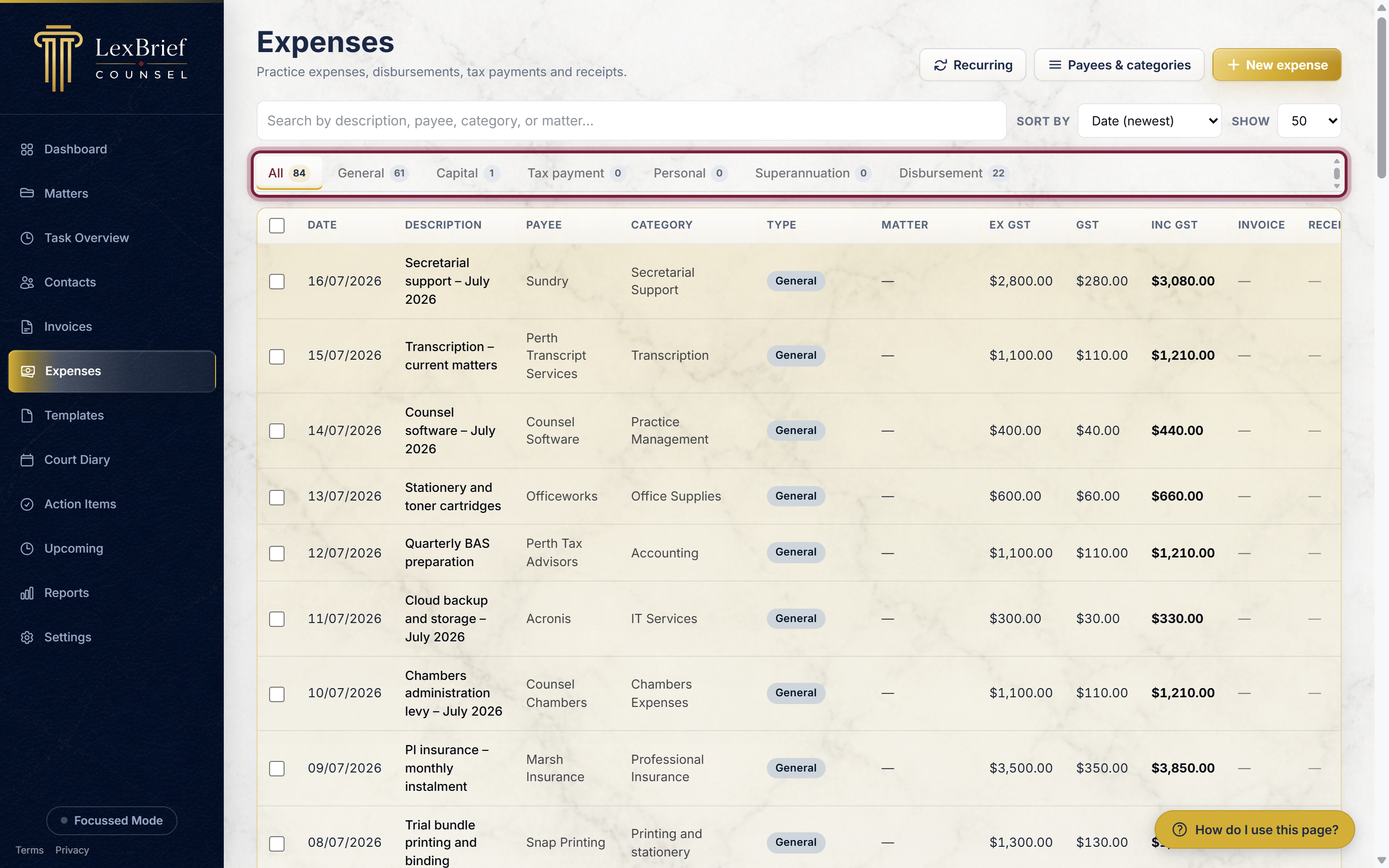Open the Privacy link
The height and width of the screenshot is (868, 1389).
tap(72, 850)
